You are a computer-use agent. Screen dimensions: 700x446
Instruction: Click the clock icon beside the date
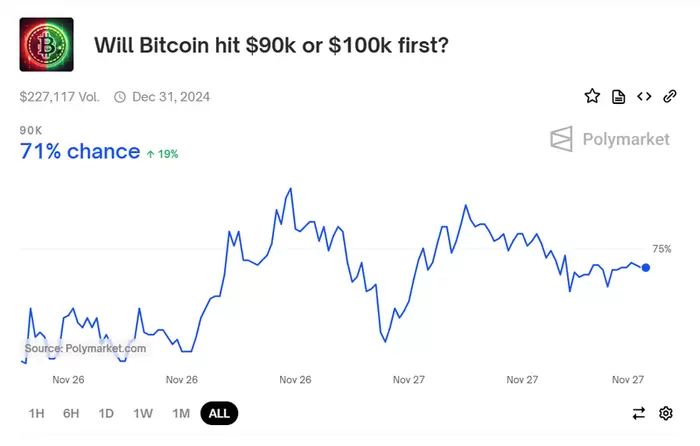[120, 97]
